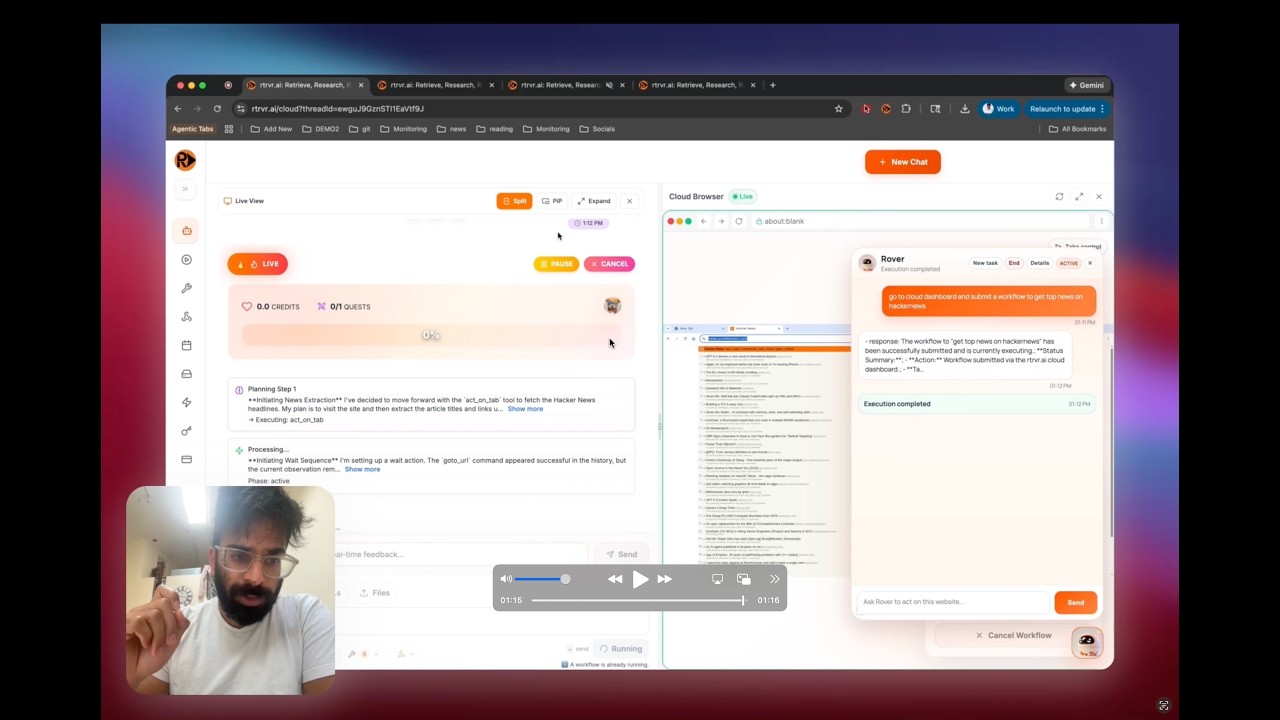Mute the video player volume icon
Viewport: 1280px width, 720px height.
click(506, 579)
